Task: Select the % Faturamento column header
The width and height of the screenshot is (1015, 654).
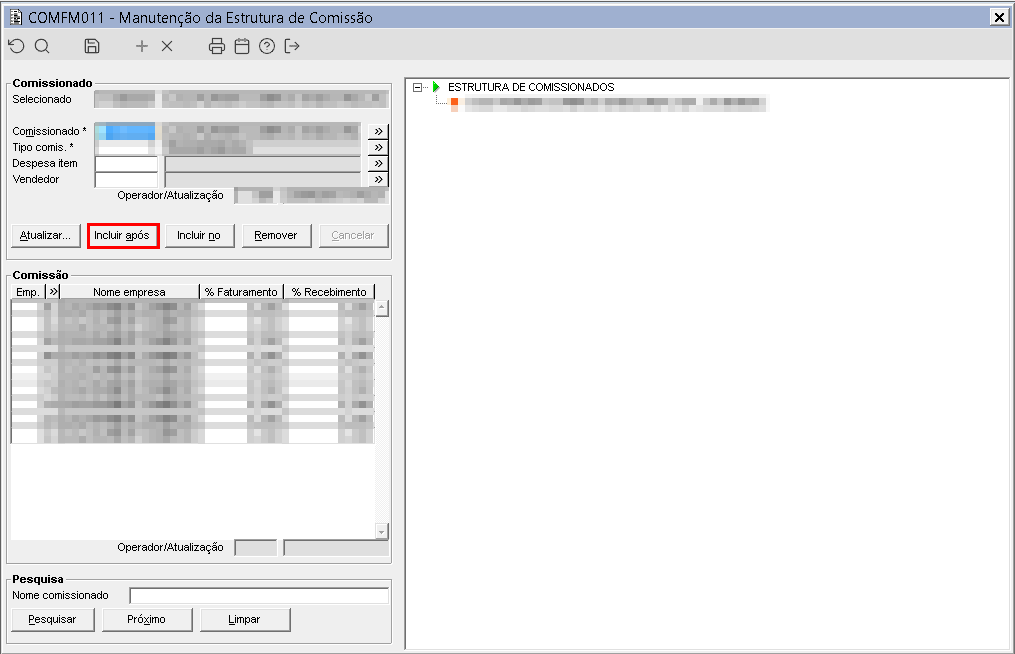Action: [241, 292]
